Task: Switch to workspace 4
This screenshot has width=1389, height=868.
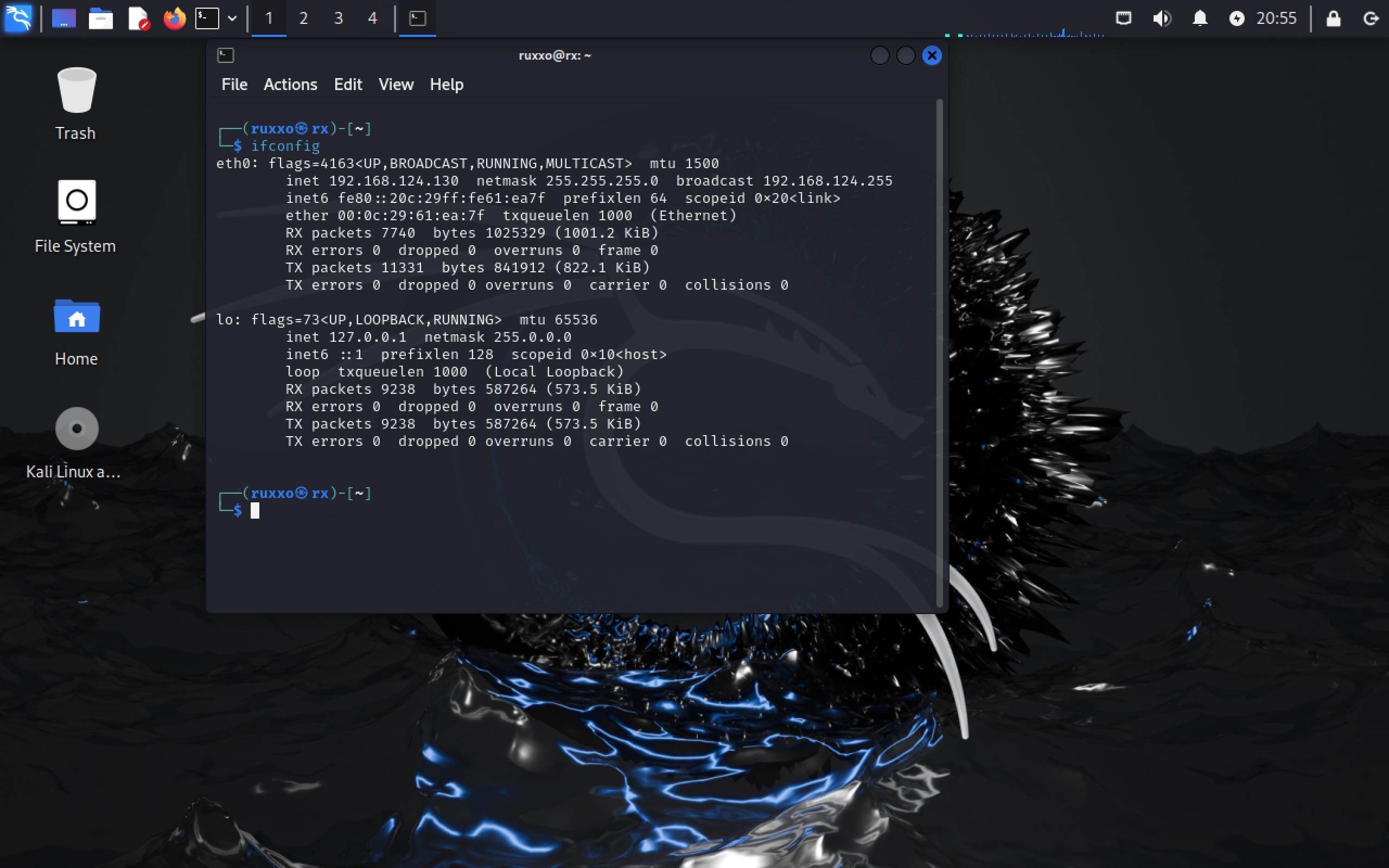Action: point(373,18)
